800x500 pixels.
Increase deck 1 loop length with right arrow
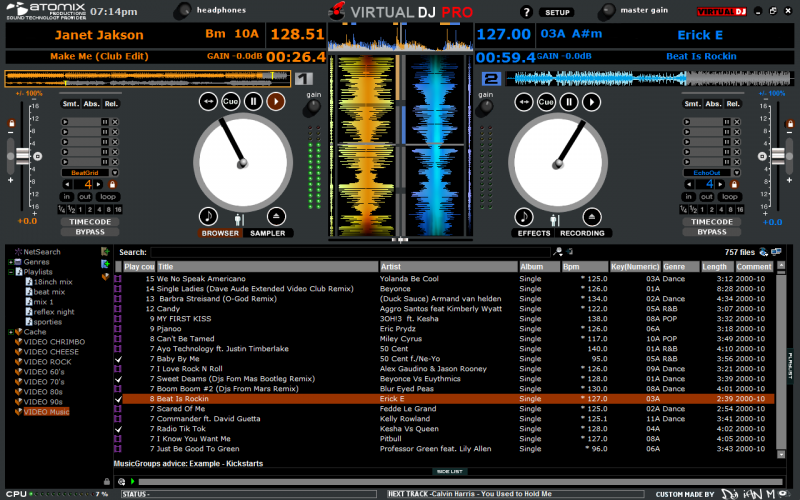pyautogui.click(x=98, y=184)
